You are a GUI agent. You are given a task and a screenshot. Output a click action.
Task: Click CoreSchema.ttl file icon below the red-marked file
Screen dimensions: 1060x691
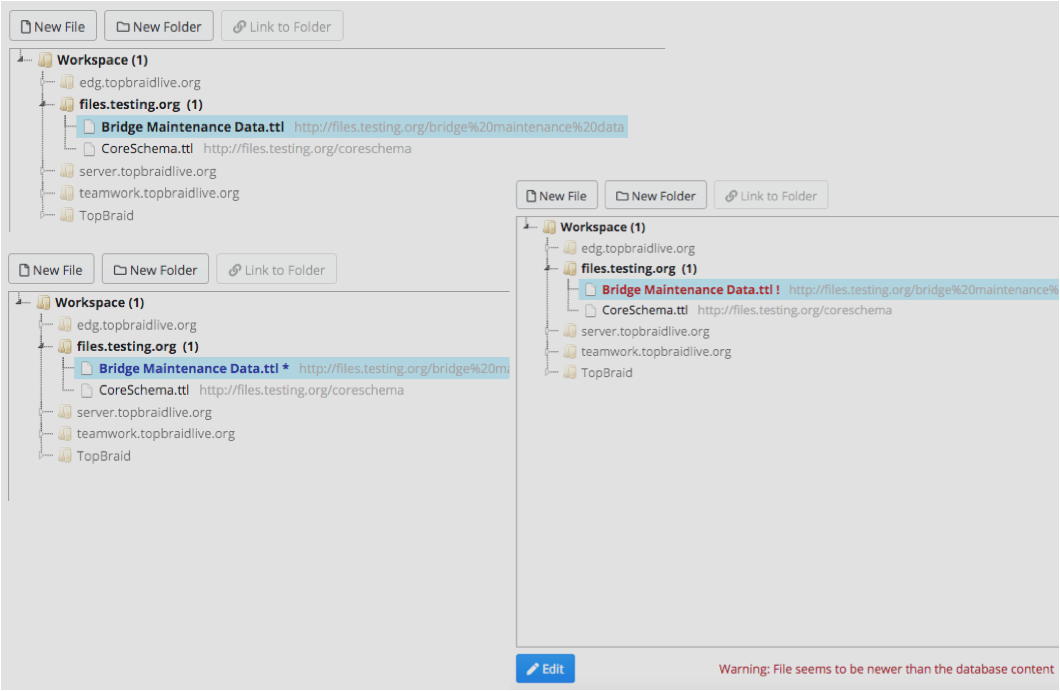click(x=590, y=311)
